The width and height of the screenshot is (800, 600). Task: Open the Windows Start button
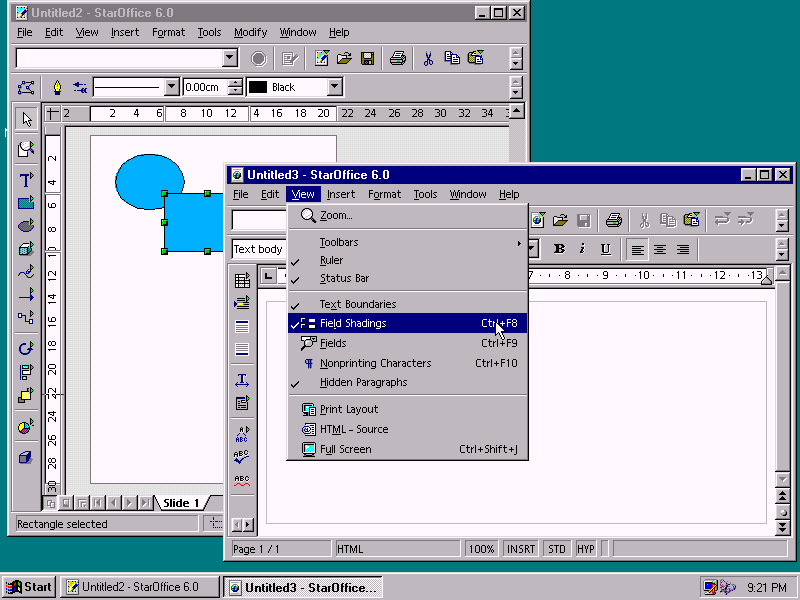[x=29, y=587]
